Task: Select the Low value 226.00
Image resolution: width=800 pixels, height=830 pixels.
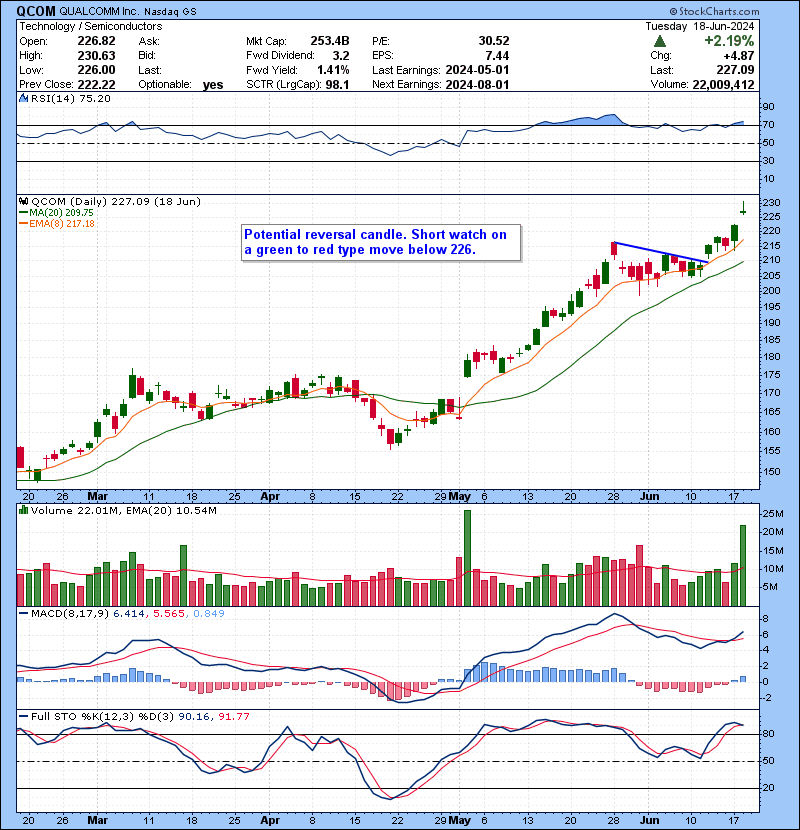Action: [96, 70]
